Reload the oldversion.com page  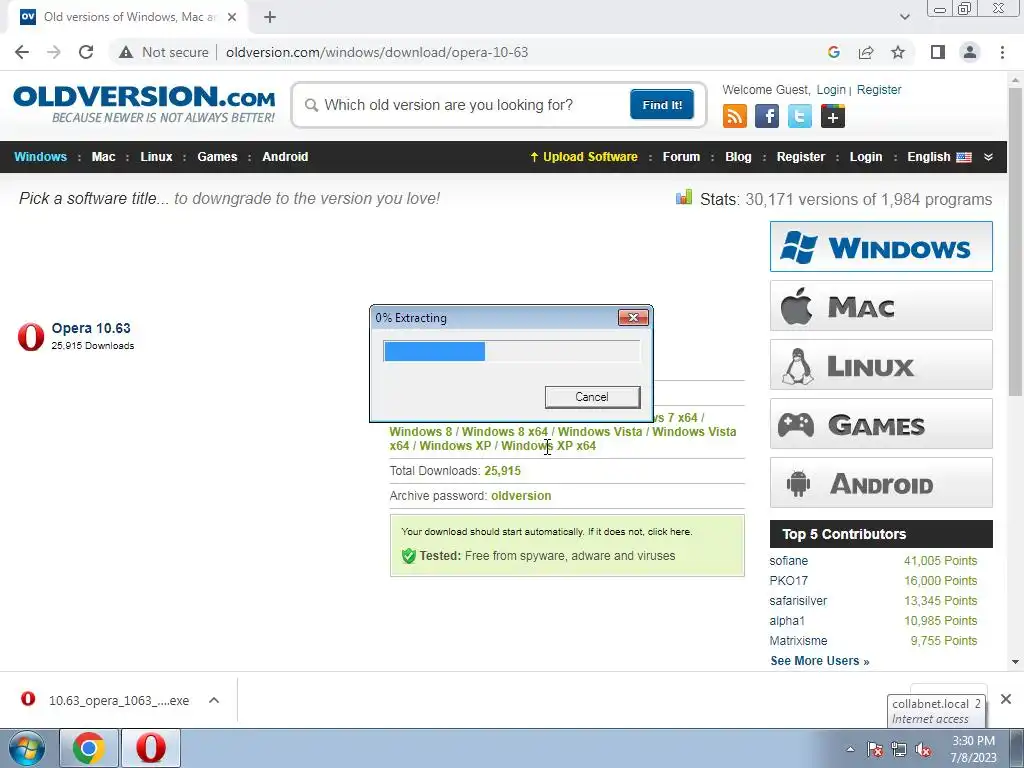click(86, 52)
